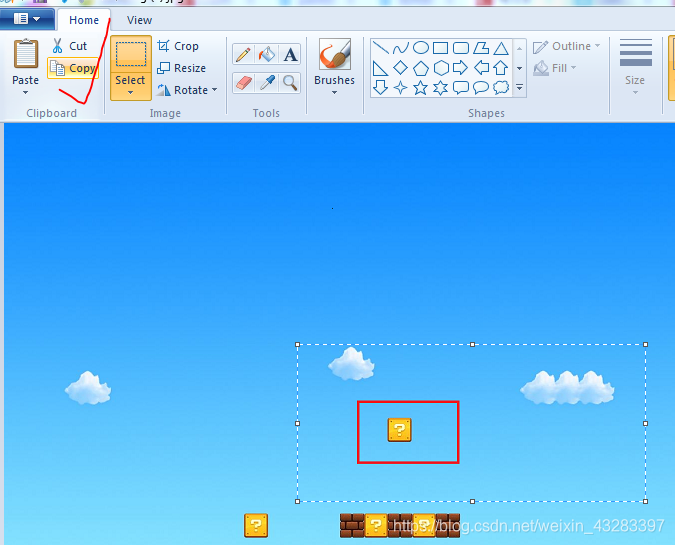The image size is (675, 545).
Task: Click the top-middle selection handle
Action: [x=472, y=344]
